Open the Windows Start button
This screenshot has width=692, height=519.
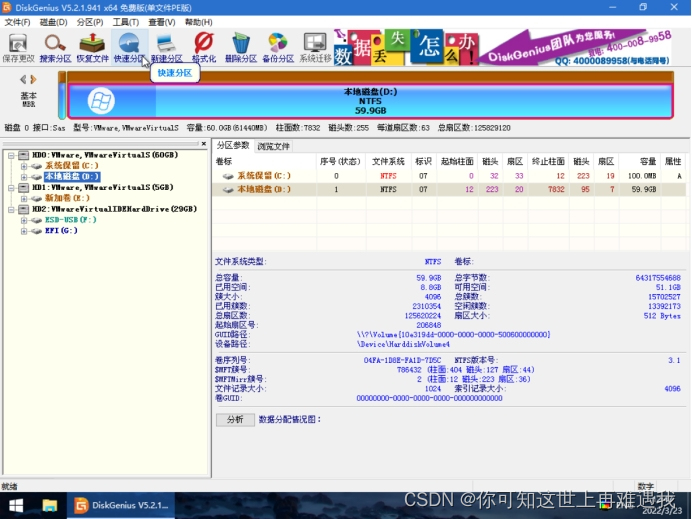click(x=16, y=506)
